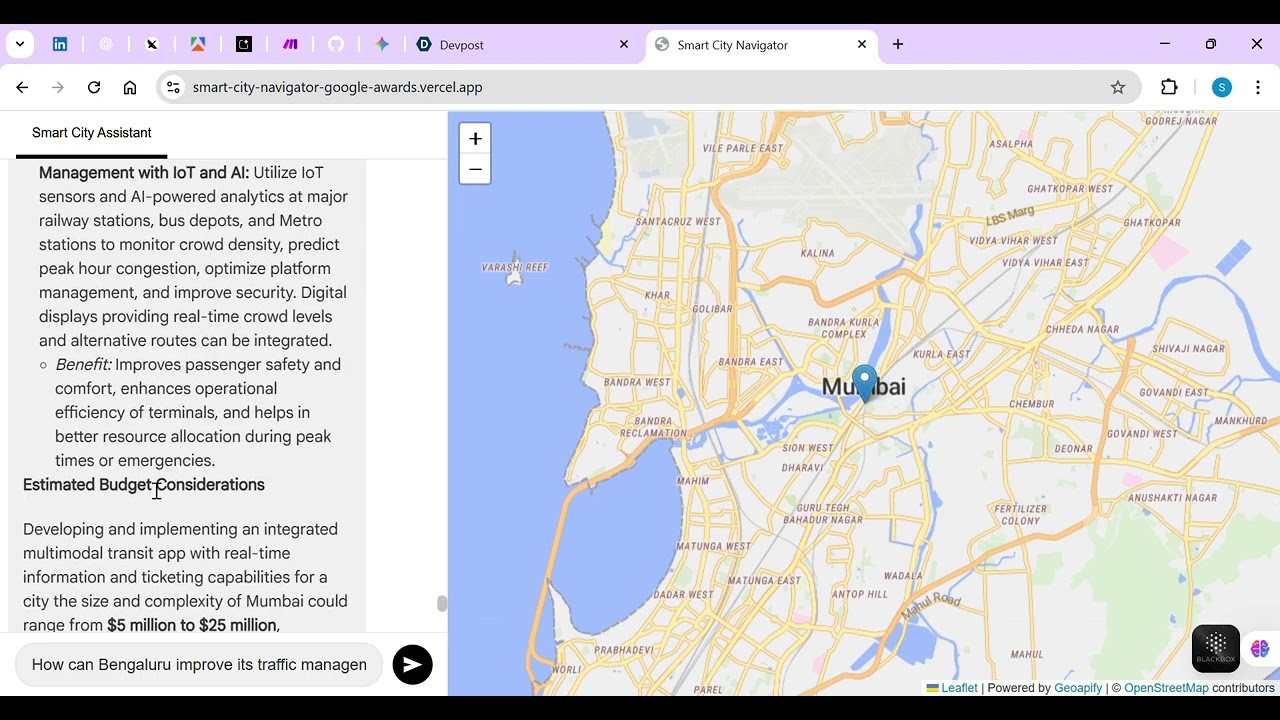Expand the tab search dropdown
The image size is (1280, 720).
coord(20,44)
